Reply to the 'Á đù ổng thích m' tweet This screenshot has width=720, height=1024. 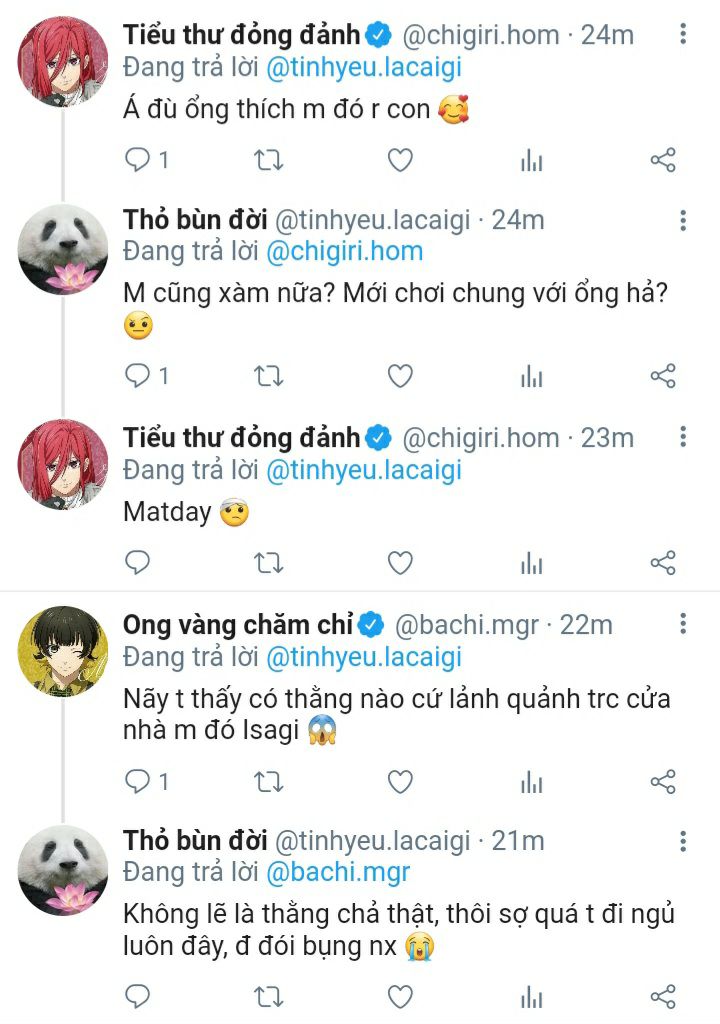(x=146, y=160)
